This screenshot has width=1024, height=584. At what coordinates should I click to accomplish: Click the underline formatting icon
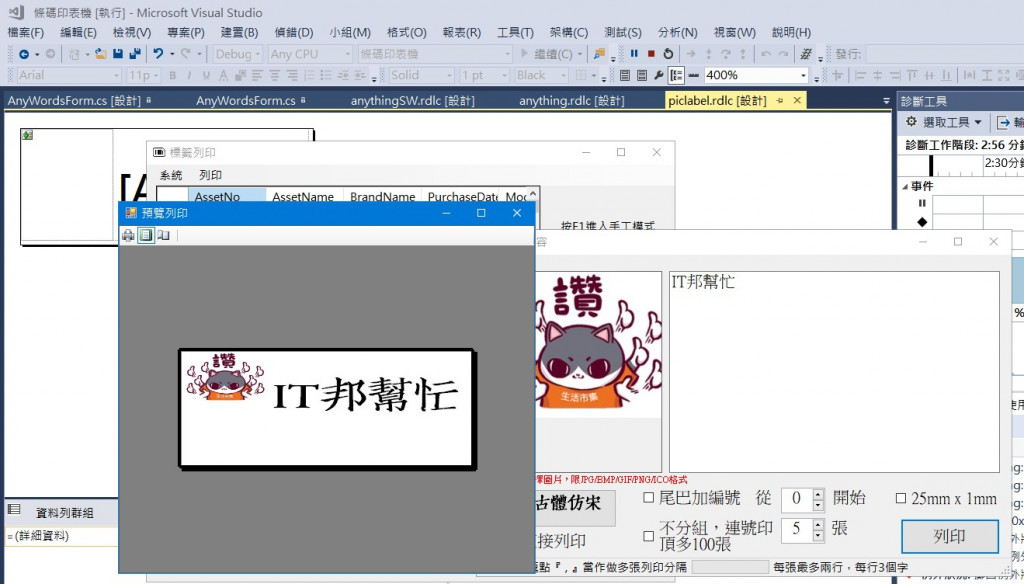tap(206, 75)
